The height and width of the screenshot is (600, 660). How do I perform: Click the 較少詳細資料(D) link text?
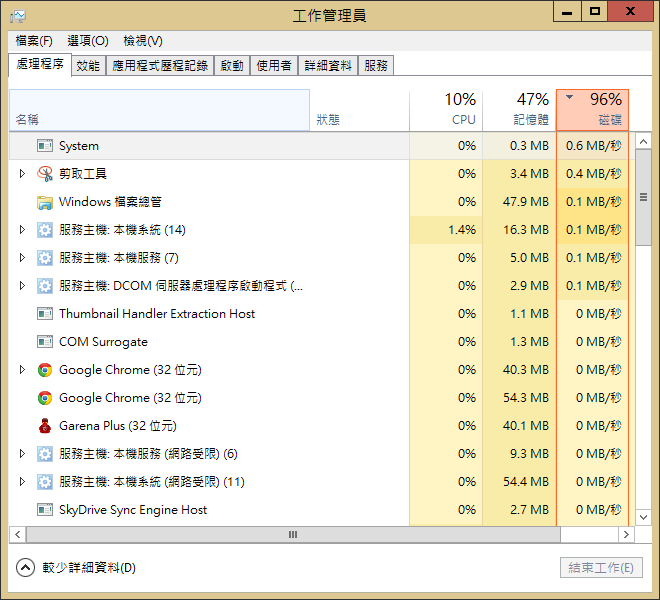tap(89, 568)
